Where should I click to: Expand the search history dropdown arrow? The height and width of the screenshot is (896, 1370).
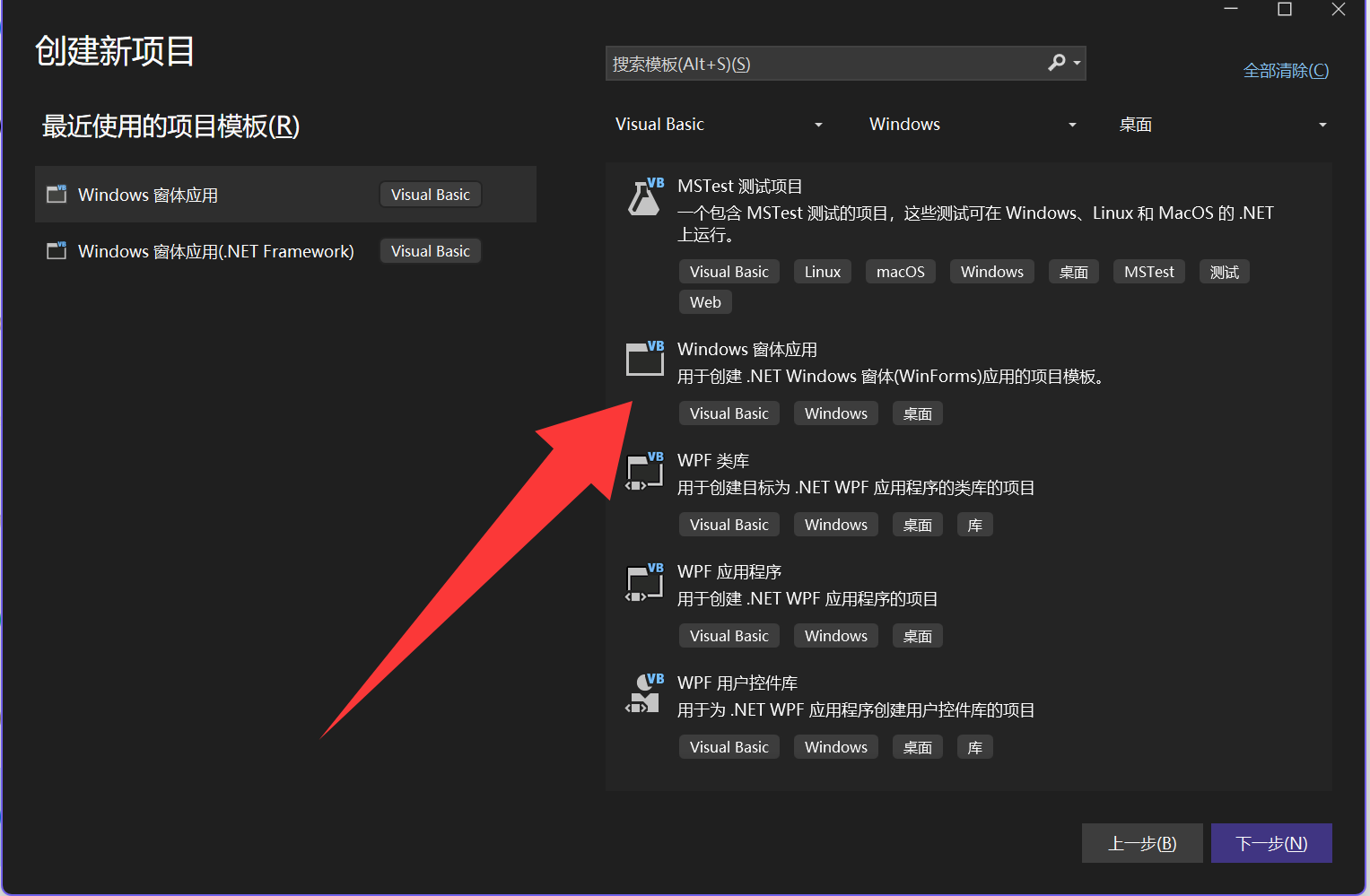tap(1077, 64)
